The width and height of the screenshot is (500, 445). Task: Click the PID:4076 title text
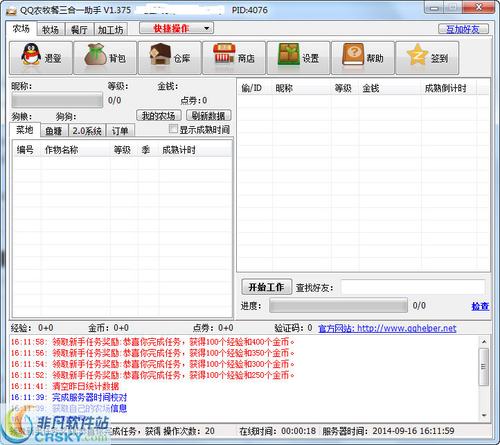coord(250,10)
